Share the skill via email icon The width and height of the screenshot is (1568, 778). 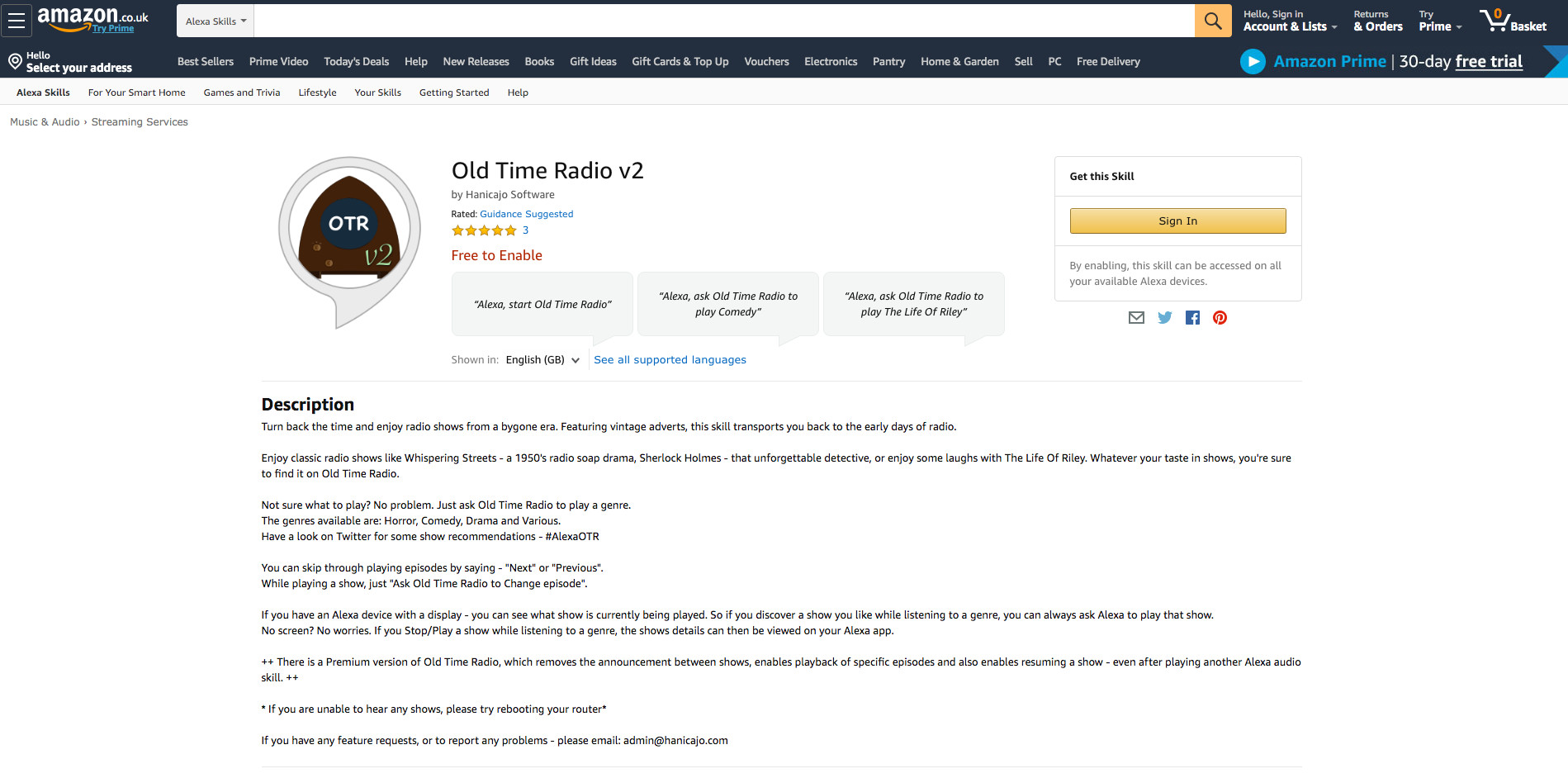tap(1136, 317)
